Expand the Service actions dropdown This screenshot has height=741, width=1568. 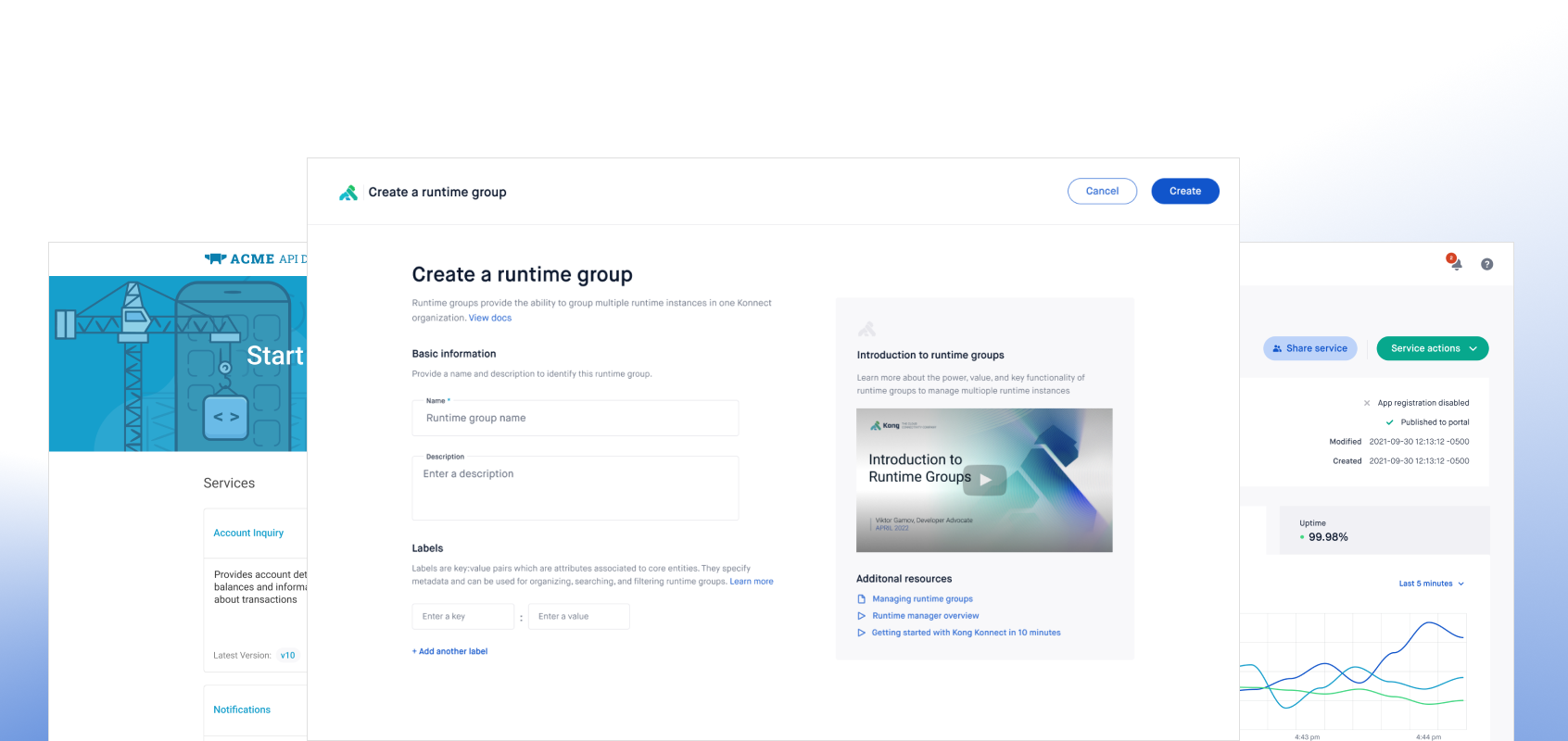[1432, 348]
